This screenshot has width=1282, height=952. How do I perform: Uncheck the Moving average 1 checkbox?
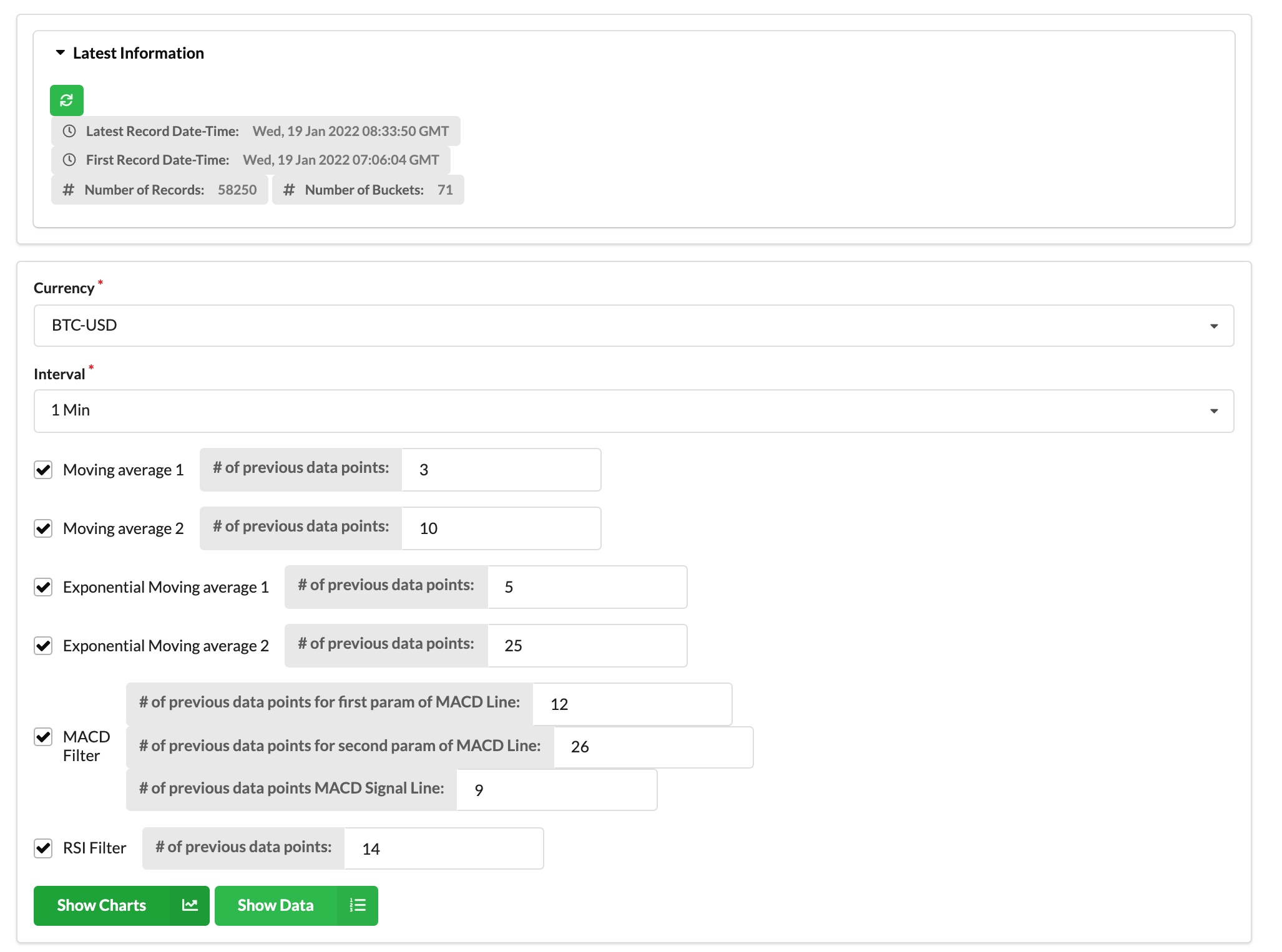click(x=43, y=470)
